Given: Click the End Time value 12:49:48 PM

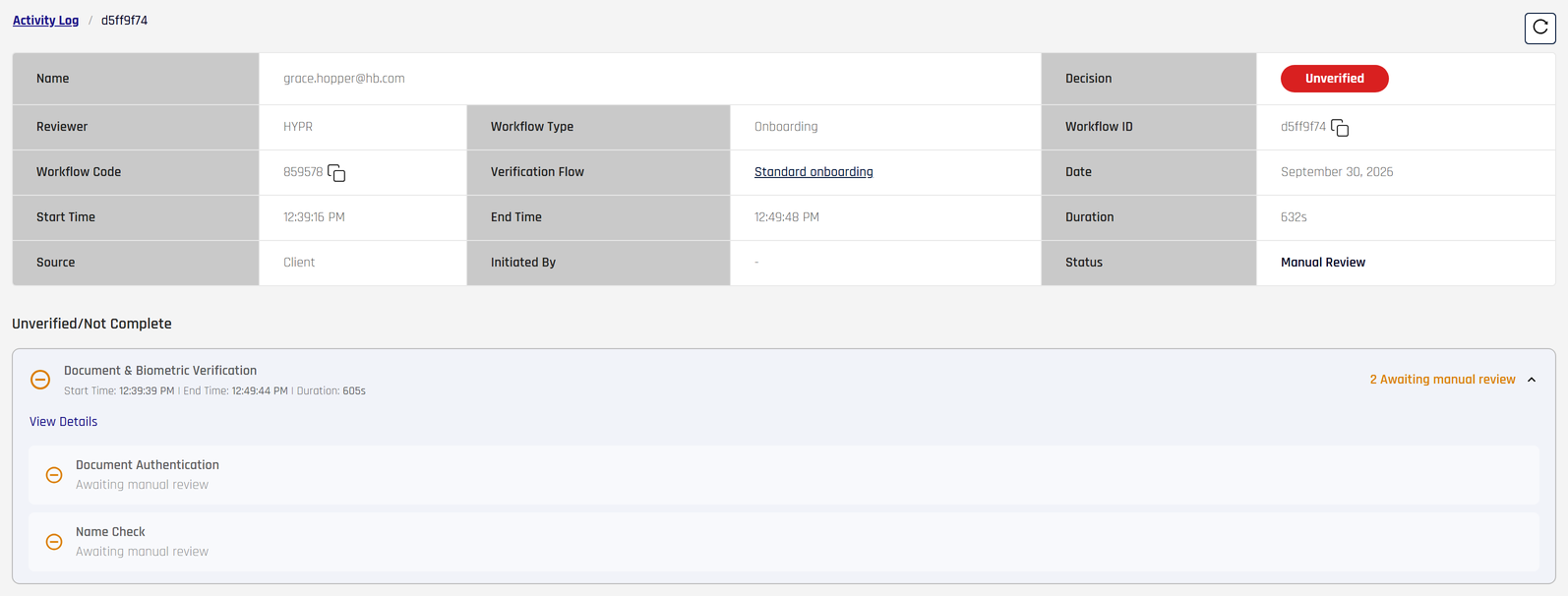Looking at the screenshot, I should pos(786,217).
